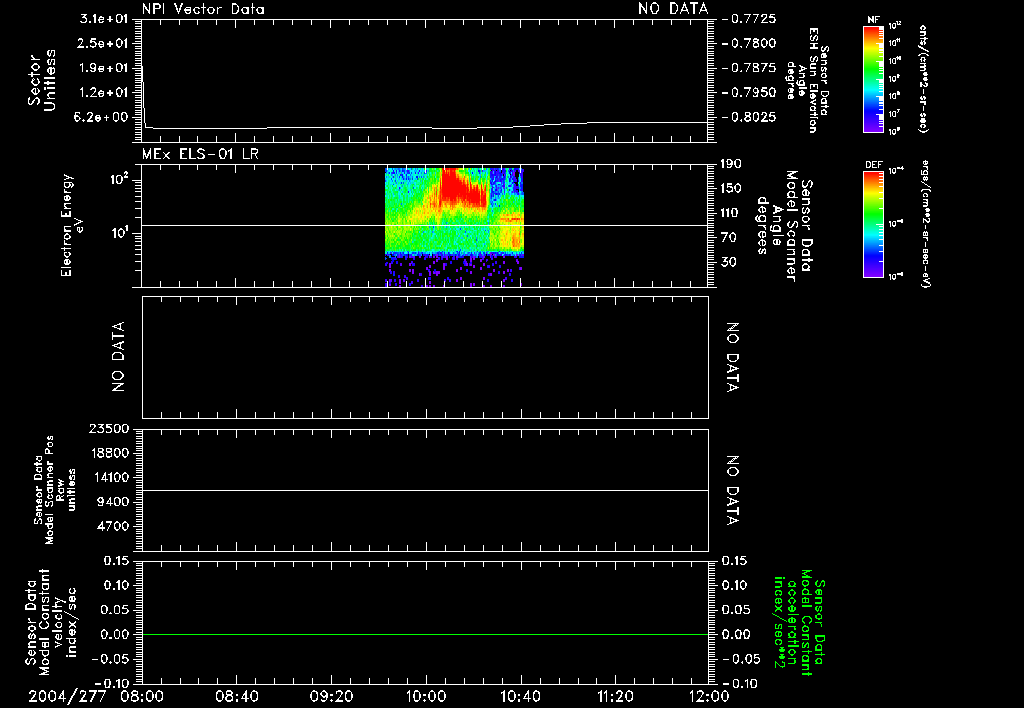The image size is (1024, 708).
Task: Click the green zero line in velocity panel
Action: coord(425,634)
